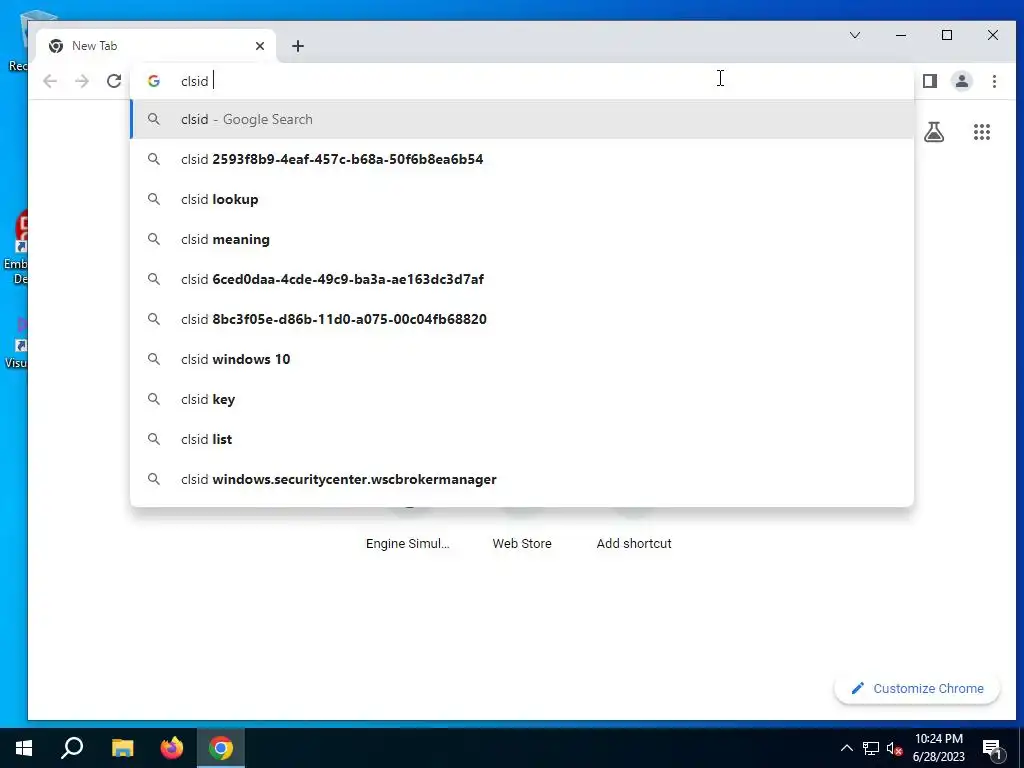Image resolution: width=1024 pixels, height=768 pixels.
Task: Click into the address bar text field
Action: pos(522,81)
